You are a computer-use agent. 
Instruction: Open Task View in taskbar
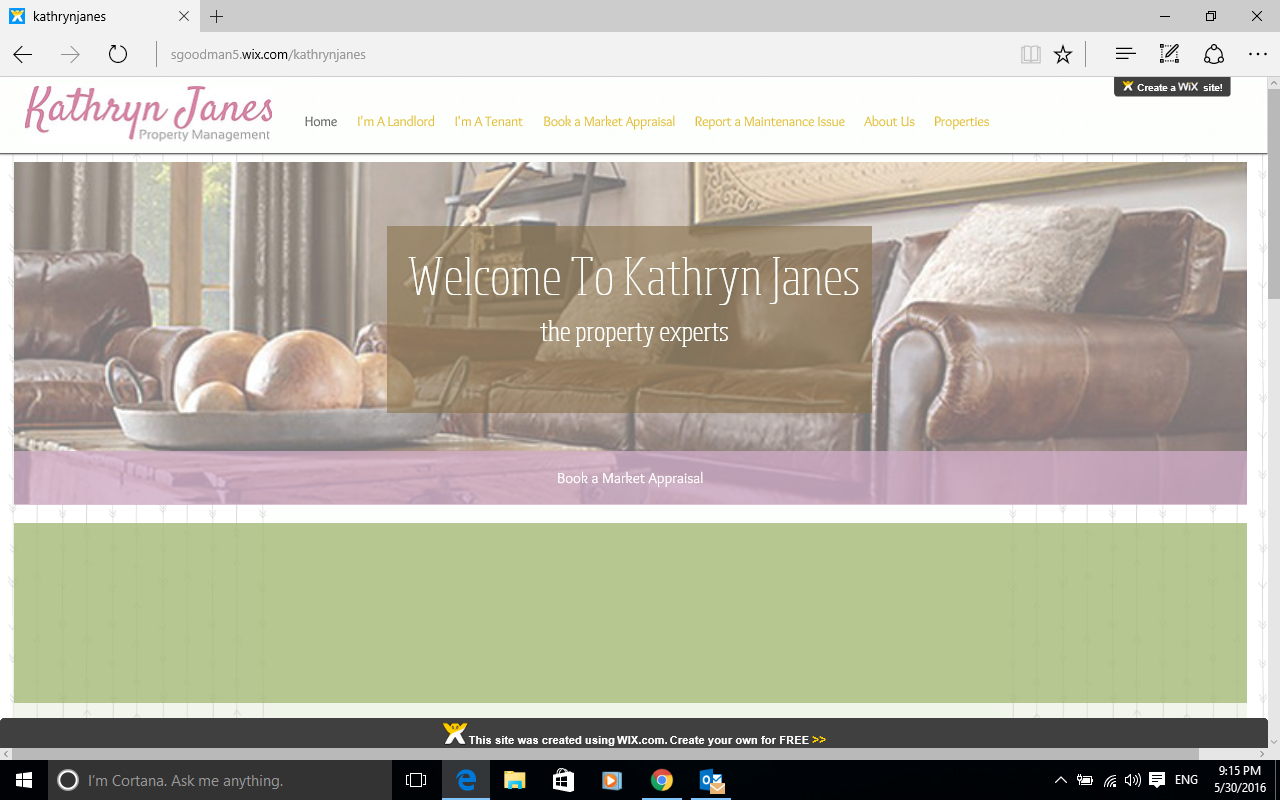tap(416, 780)
